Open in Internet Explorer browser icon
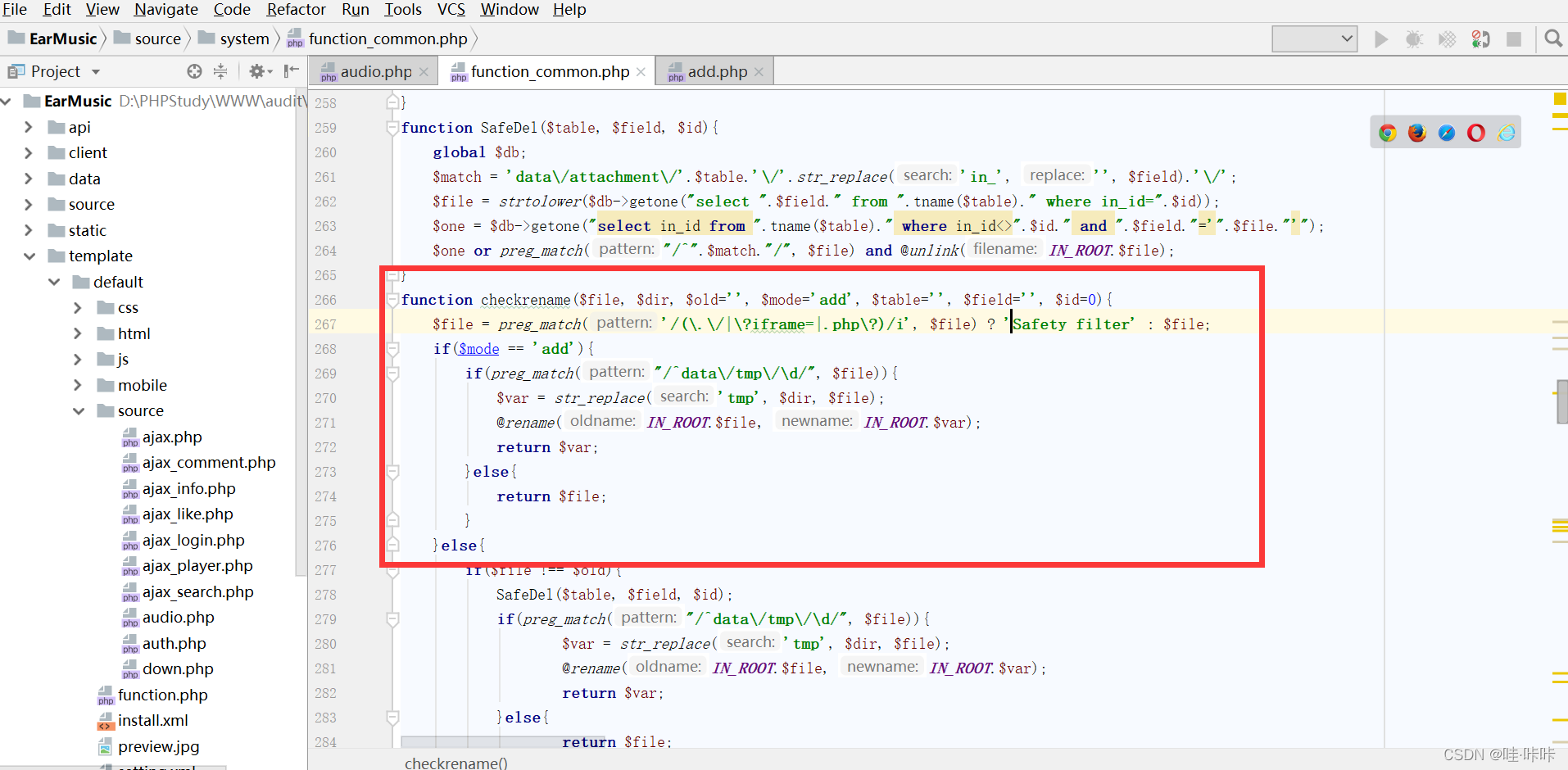This screenshot has width=1568, height=770. pyautogui.click(x=1506, y=133)
